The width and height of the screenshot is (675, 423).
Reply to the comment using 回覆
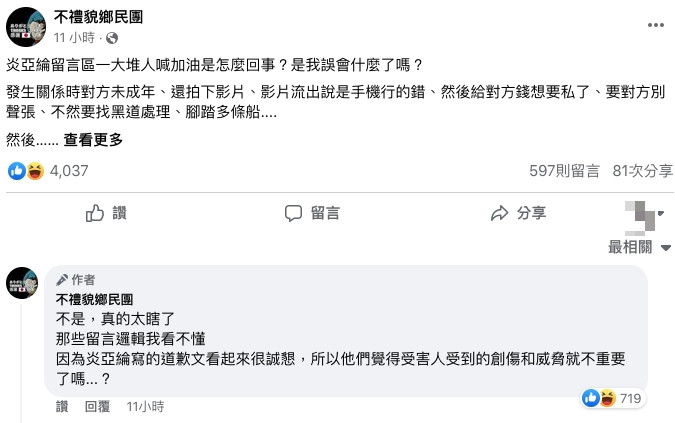click(x=97, y=407)
